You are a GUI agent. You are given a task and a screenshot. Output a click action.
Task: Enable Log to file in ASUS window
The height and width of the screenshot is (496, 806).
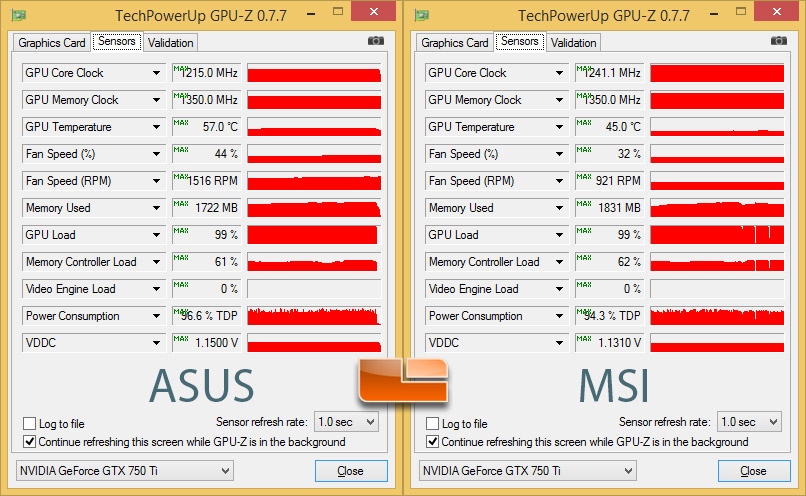29,424
